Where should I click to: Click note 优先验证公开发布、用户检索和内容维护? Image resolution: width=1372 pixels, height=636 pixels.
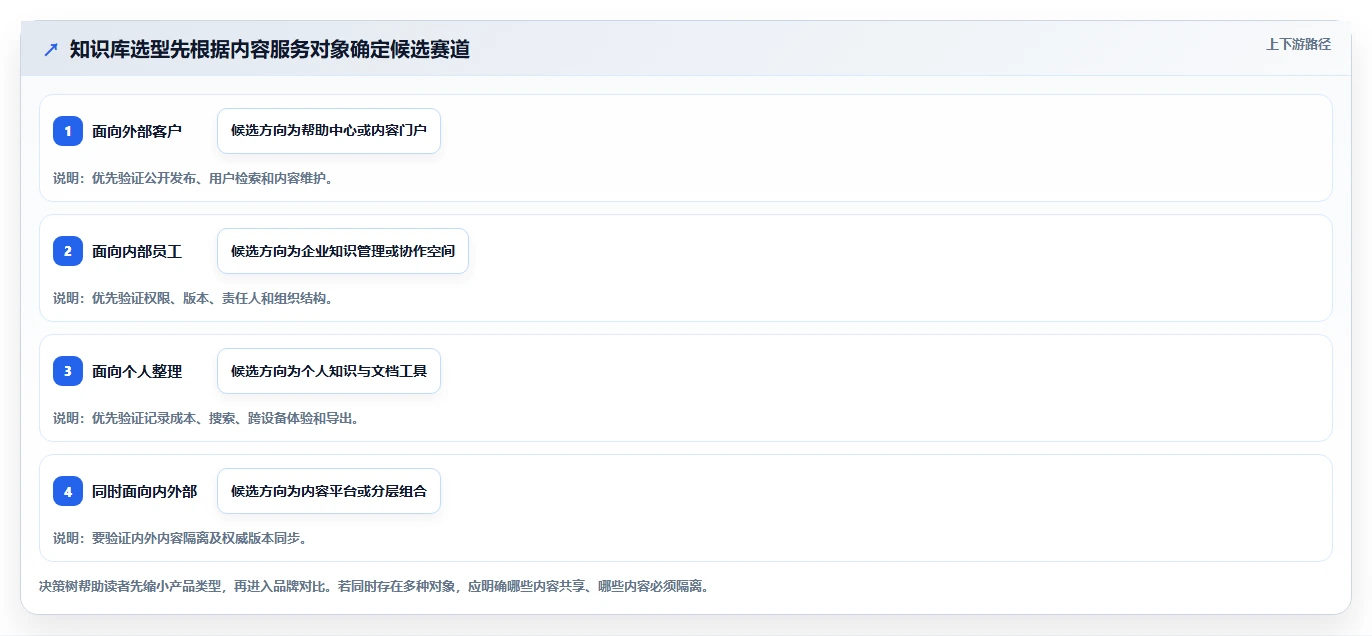[x=193, y=178]
